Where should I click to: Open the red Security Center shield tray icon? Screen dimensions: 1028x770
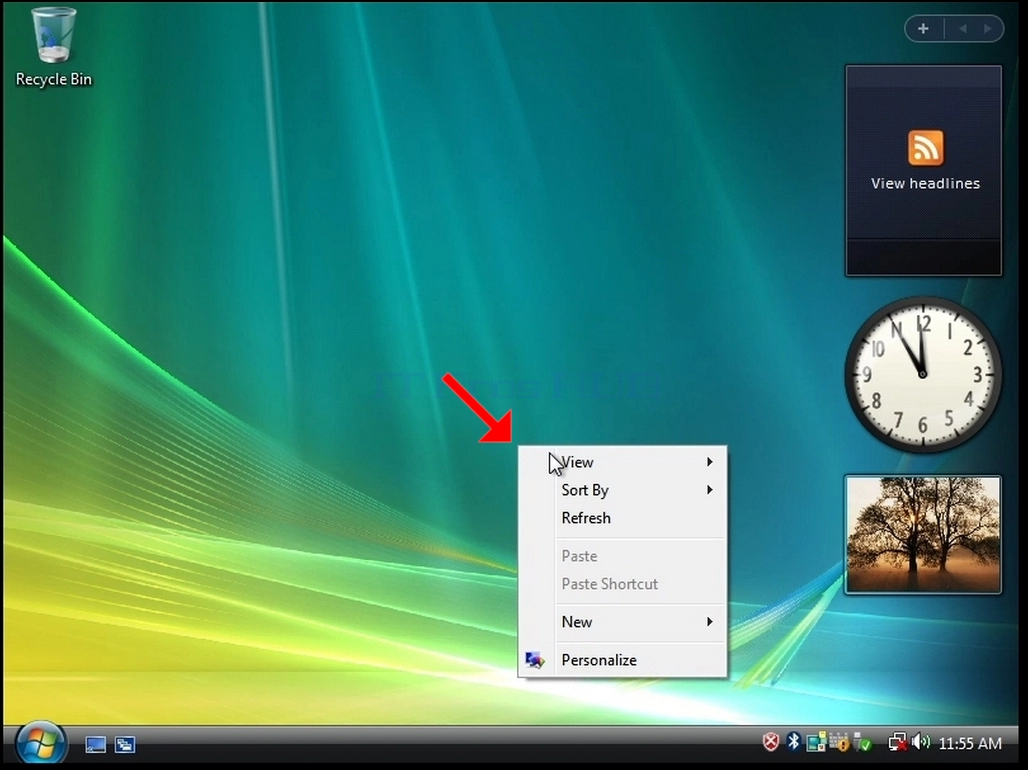(x=771, y=742)
